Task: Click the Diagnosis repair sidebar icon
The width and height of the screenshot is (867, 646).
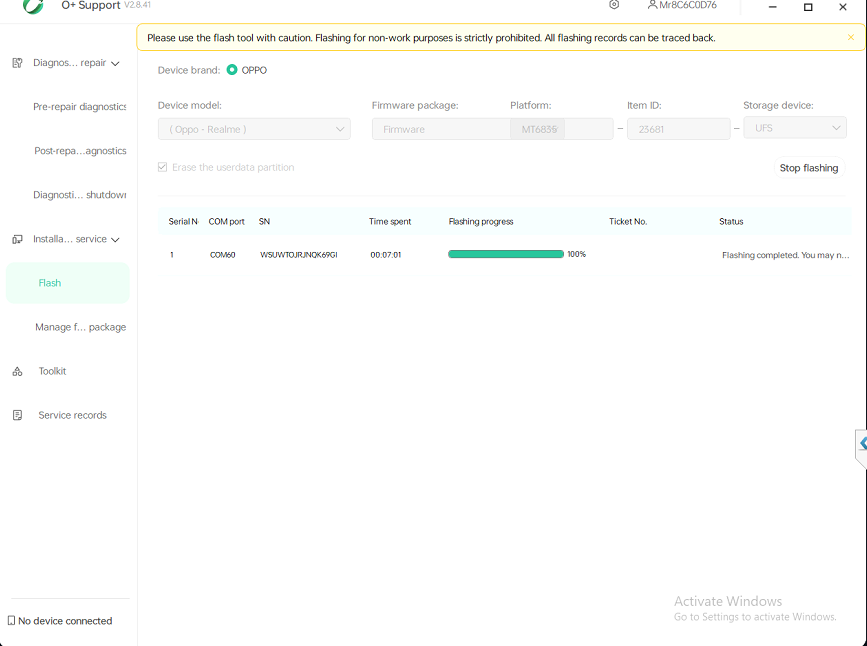Action: [17, 63]
